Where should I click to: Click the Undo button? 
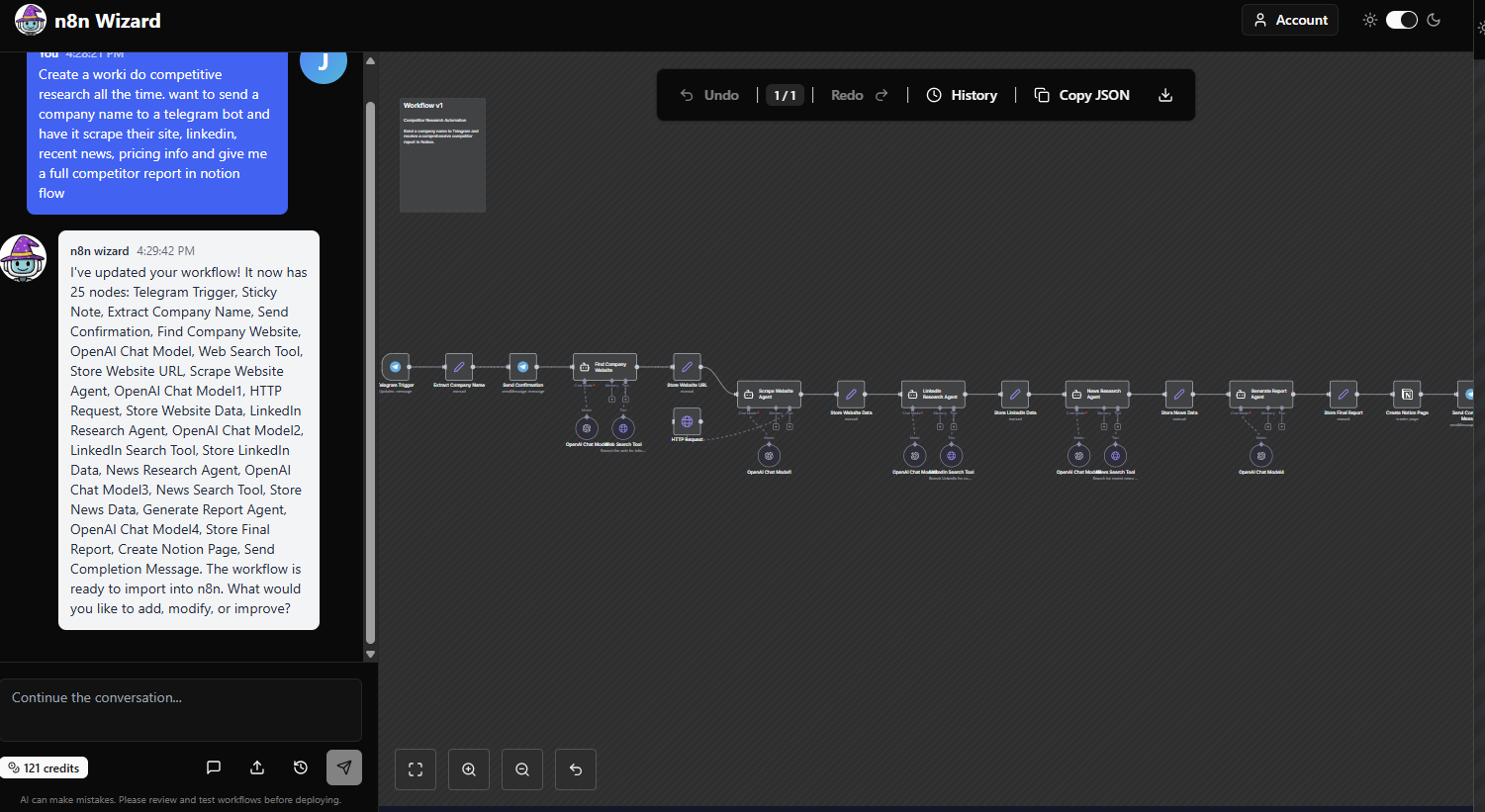(x=708, y=94)
